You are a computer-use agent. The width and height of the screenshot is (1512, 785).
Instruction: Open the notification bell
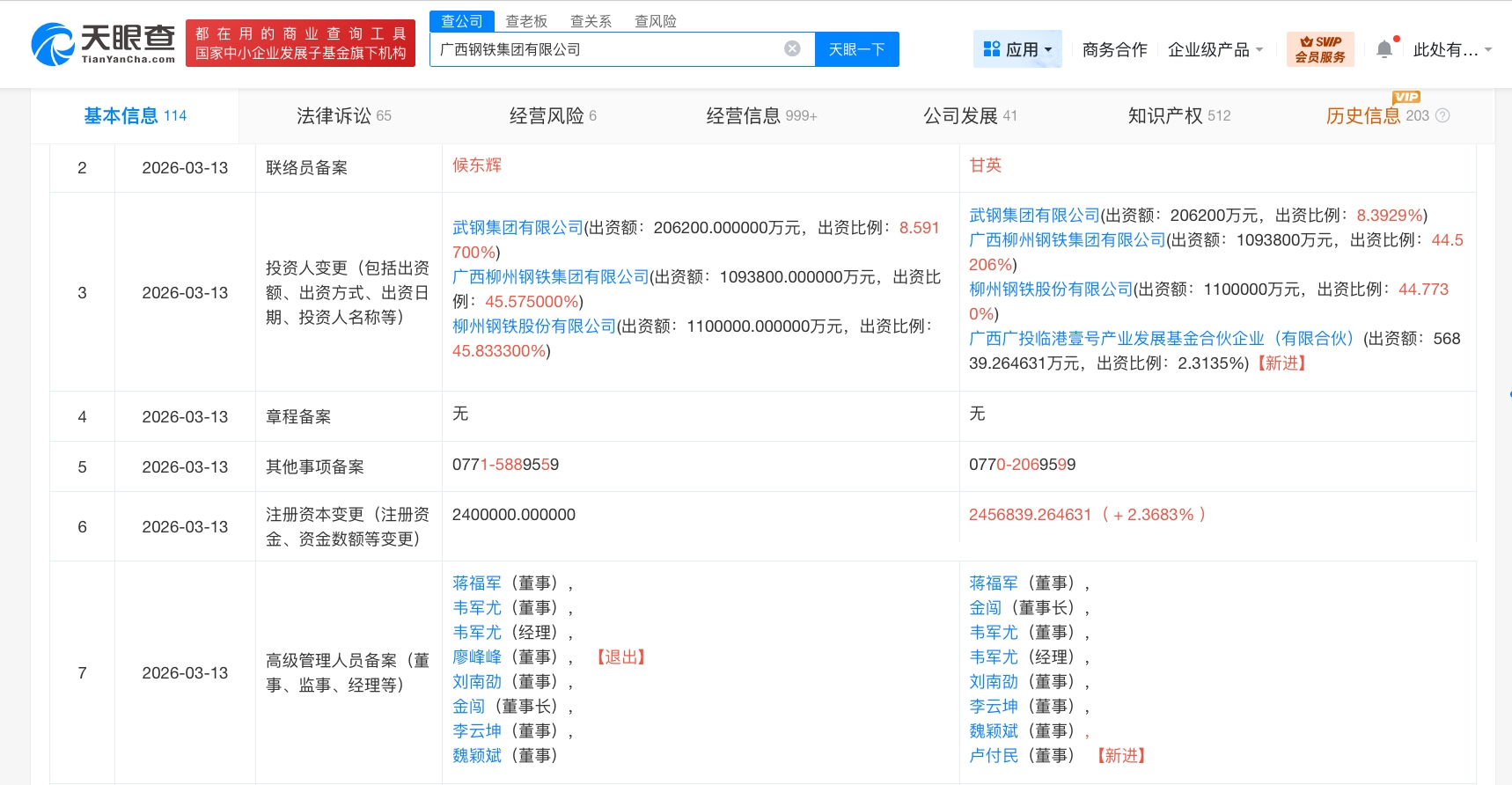tap(1384, 49)
